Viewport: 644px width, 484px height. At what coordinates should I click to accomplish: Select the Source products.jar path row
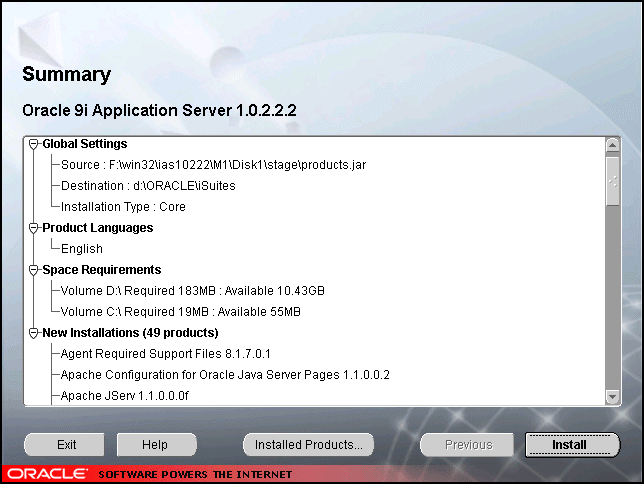click(213, 165)
